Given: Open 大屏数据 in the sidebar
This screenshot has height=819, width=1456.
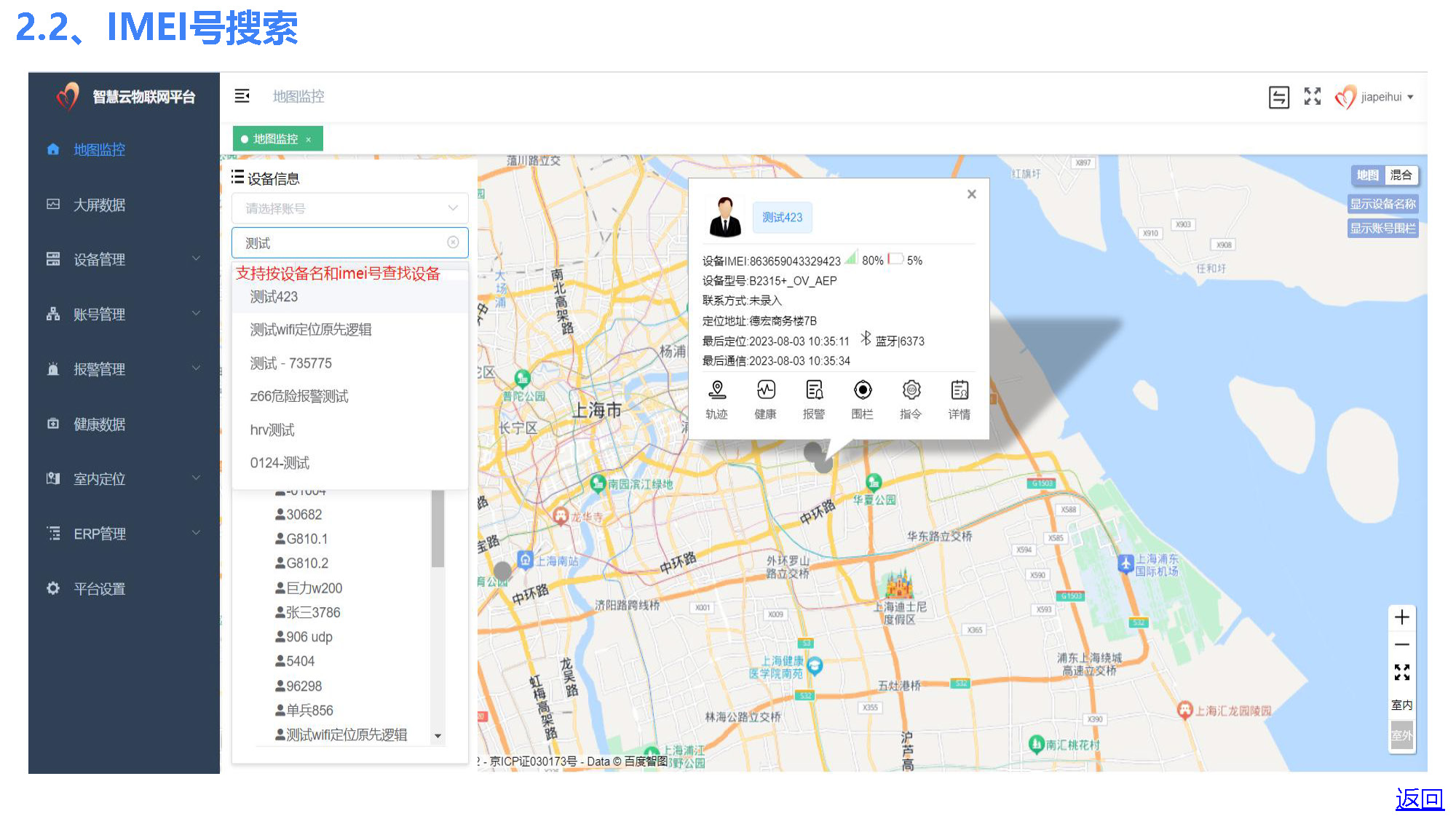Looking at the screenshot, I should coord(100,205).
